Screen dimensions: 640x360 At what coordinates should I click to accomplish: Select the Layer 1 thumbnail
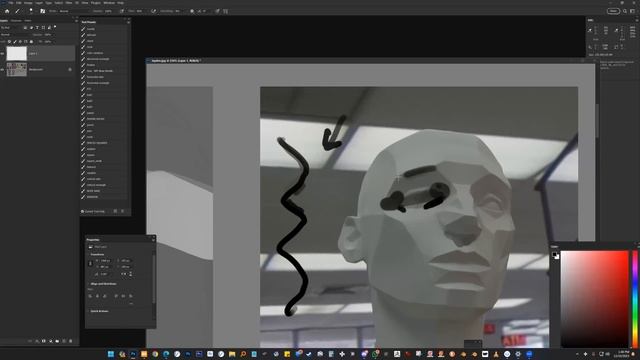pyautogui.click(x=17, y=53)
